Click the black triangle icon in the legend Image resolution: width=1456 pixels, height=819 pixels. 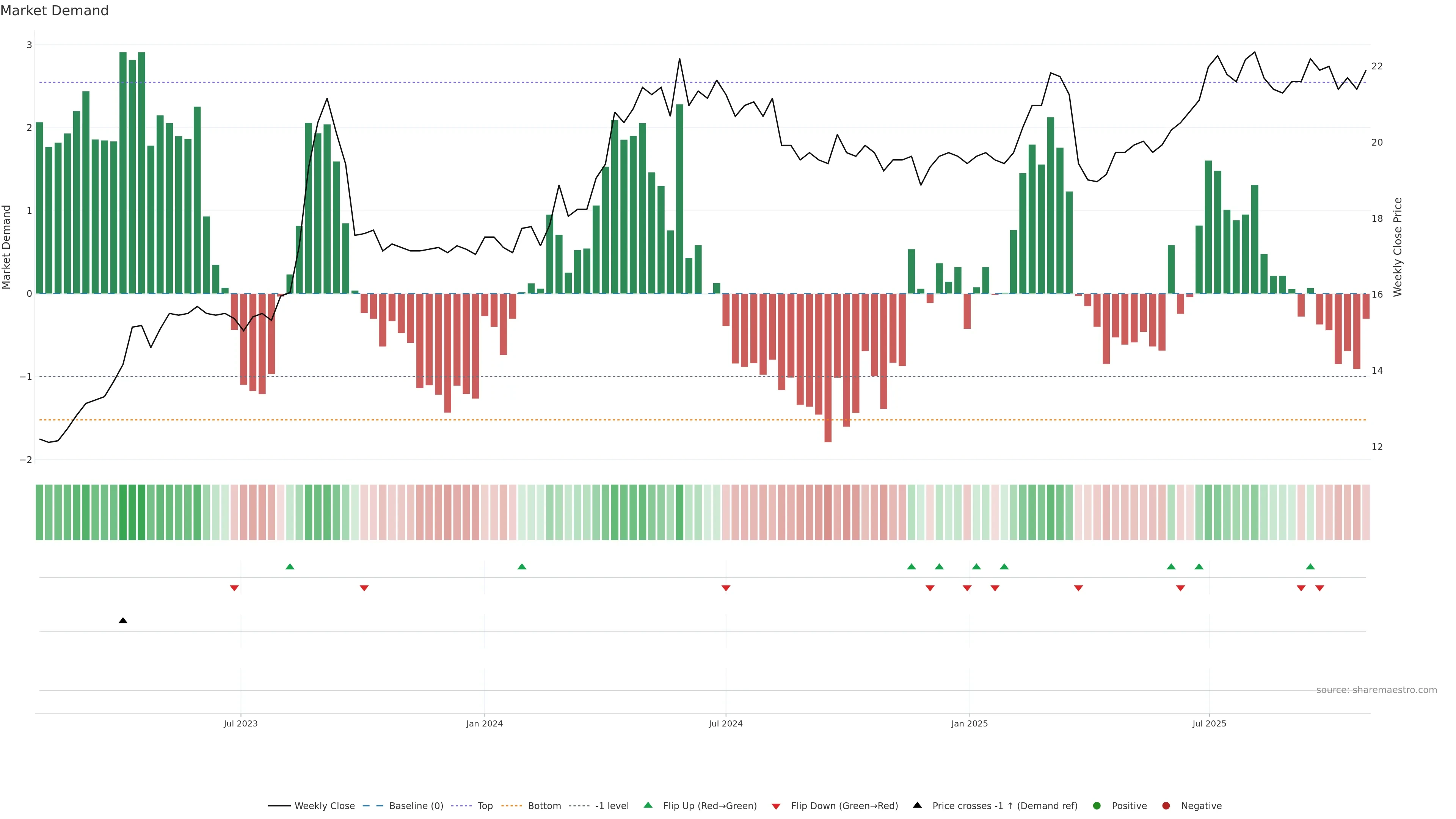click(x=917, y=805)
